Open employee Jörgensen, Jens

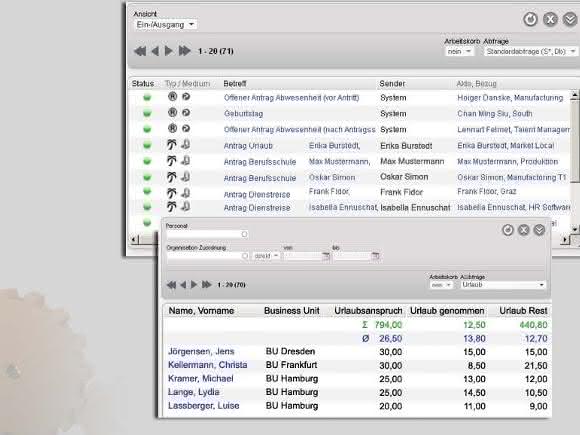tap(201, 351)
